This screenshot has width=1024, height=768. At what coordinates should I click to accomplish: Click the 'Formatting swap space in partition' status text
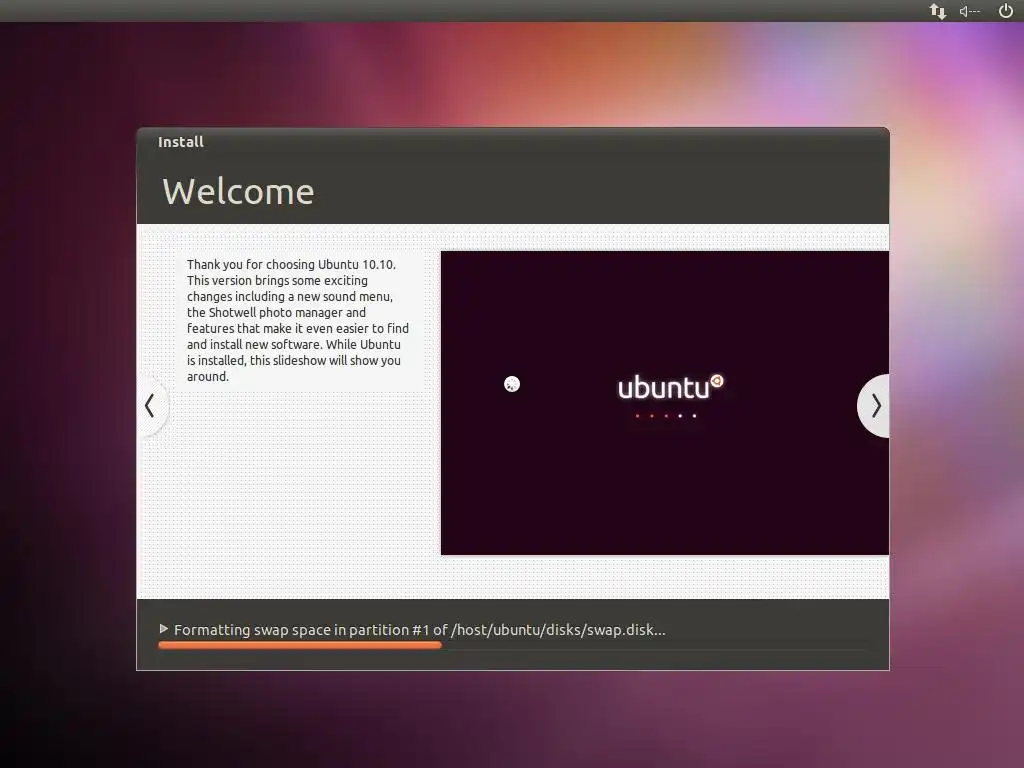[420, 630]
